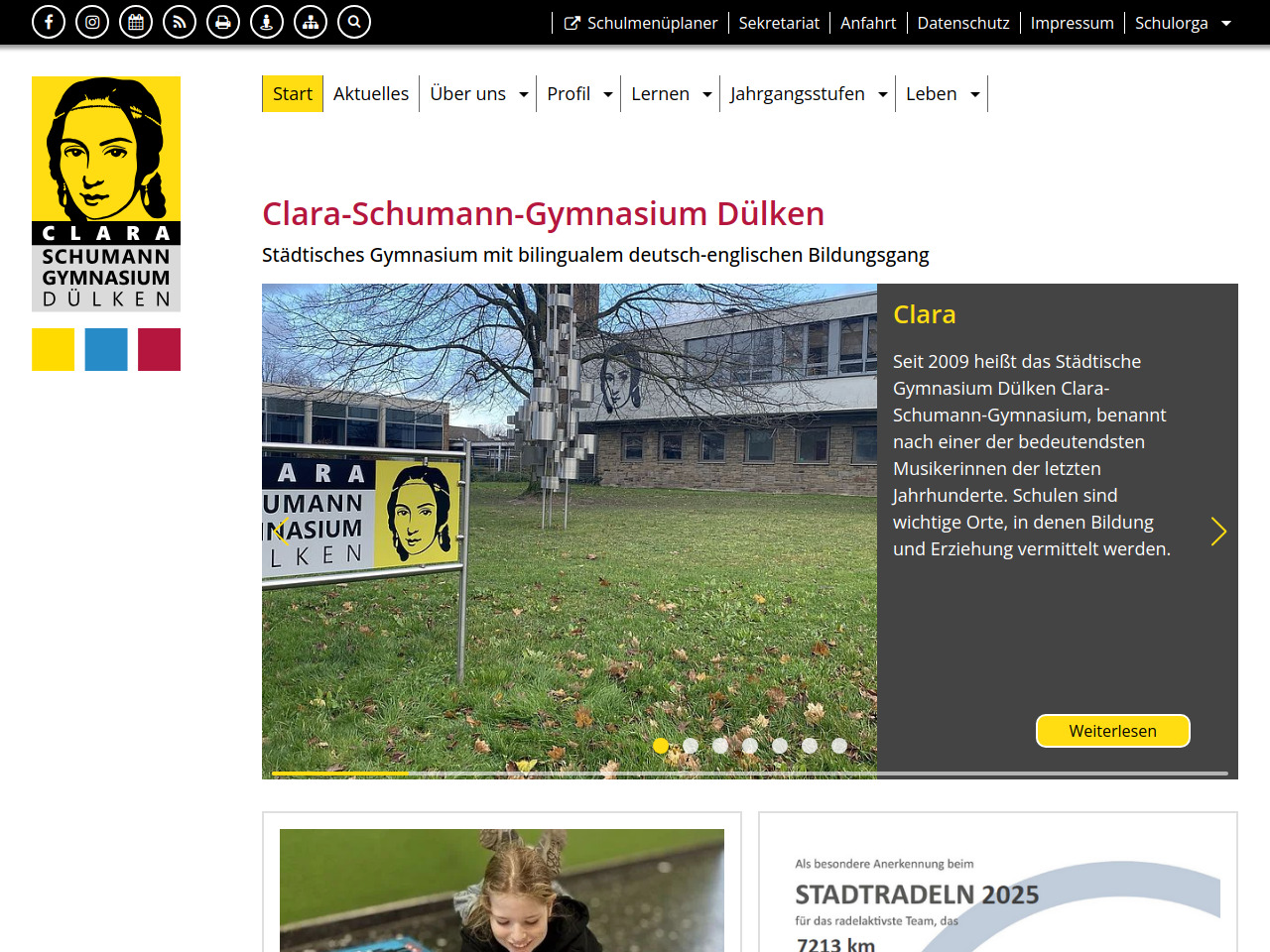Click the blue color square under logo
Screen dimensions: 1270x952
tap(106, 350)
